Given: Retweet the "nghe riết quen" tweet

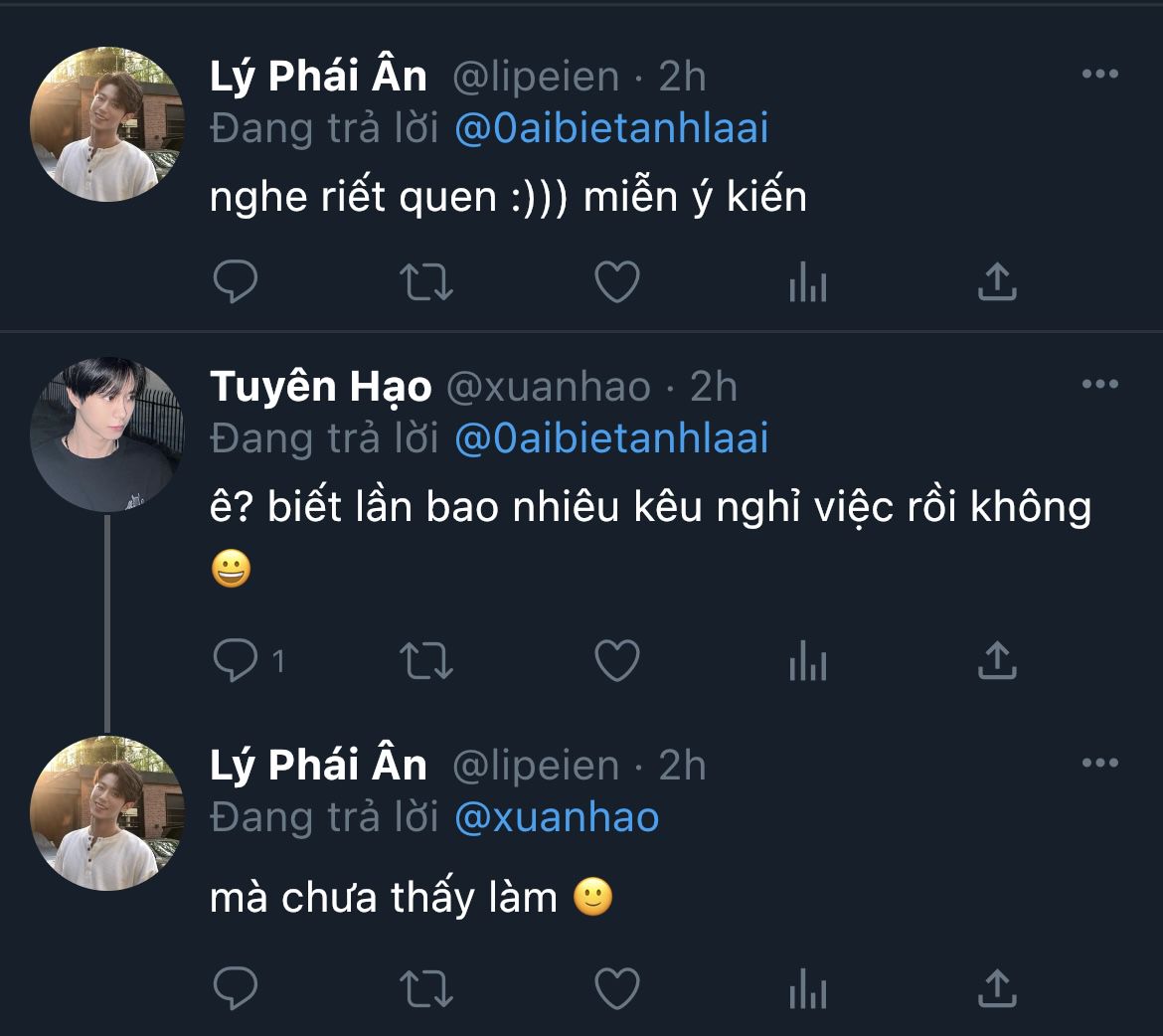Looking at the screenshot, I should coord(426,282).
